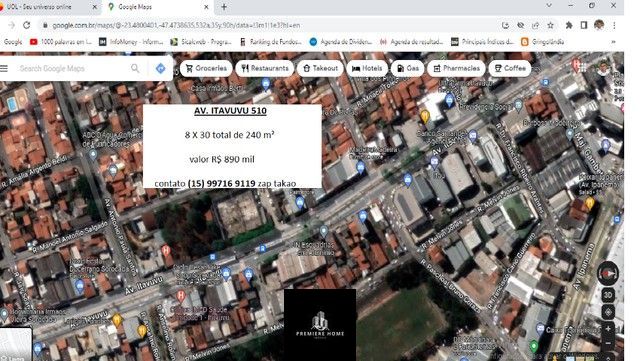Open a new browser tab
The height and width of the screenshot is (361, 640).
pyautogui.click(x=224, y=7)
